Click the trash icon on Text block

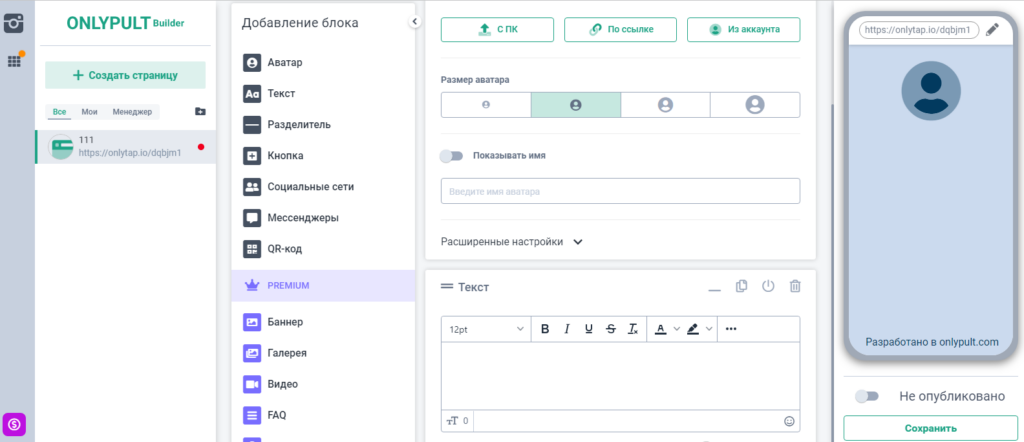795,286
